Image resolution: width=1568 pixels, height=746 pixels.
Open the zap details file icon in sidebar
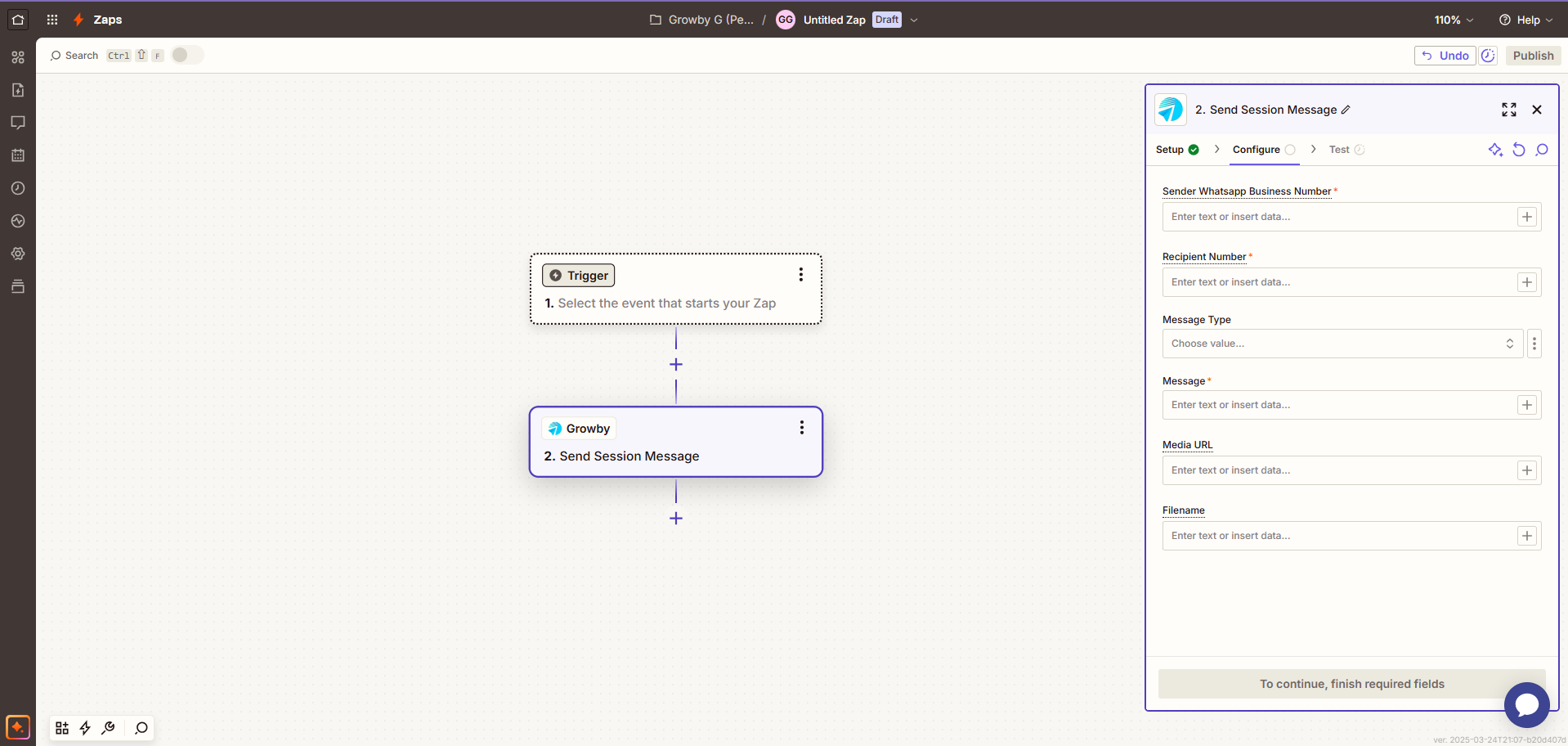(x=18, y=90)
